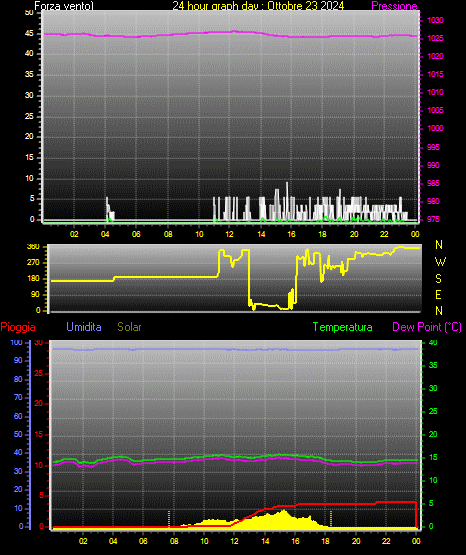Click 50 on the blue humidity axis
This screenshot has height=555, width=466.
click(x=18, y=434)
